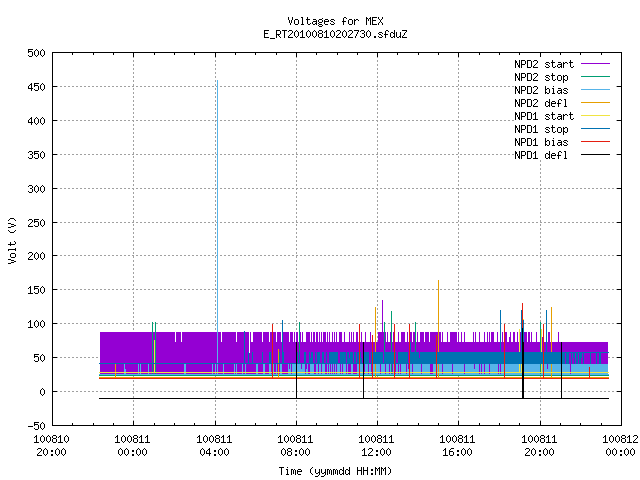This screenshot has width=640, height=480.
Task: Click the Time (yymmdd HH:MM) axis label
Action: 335,471
